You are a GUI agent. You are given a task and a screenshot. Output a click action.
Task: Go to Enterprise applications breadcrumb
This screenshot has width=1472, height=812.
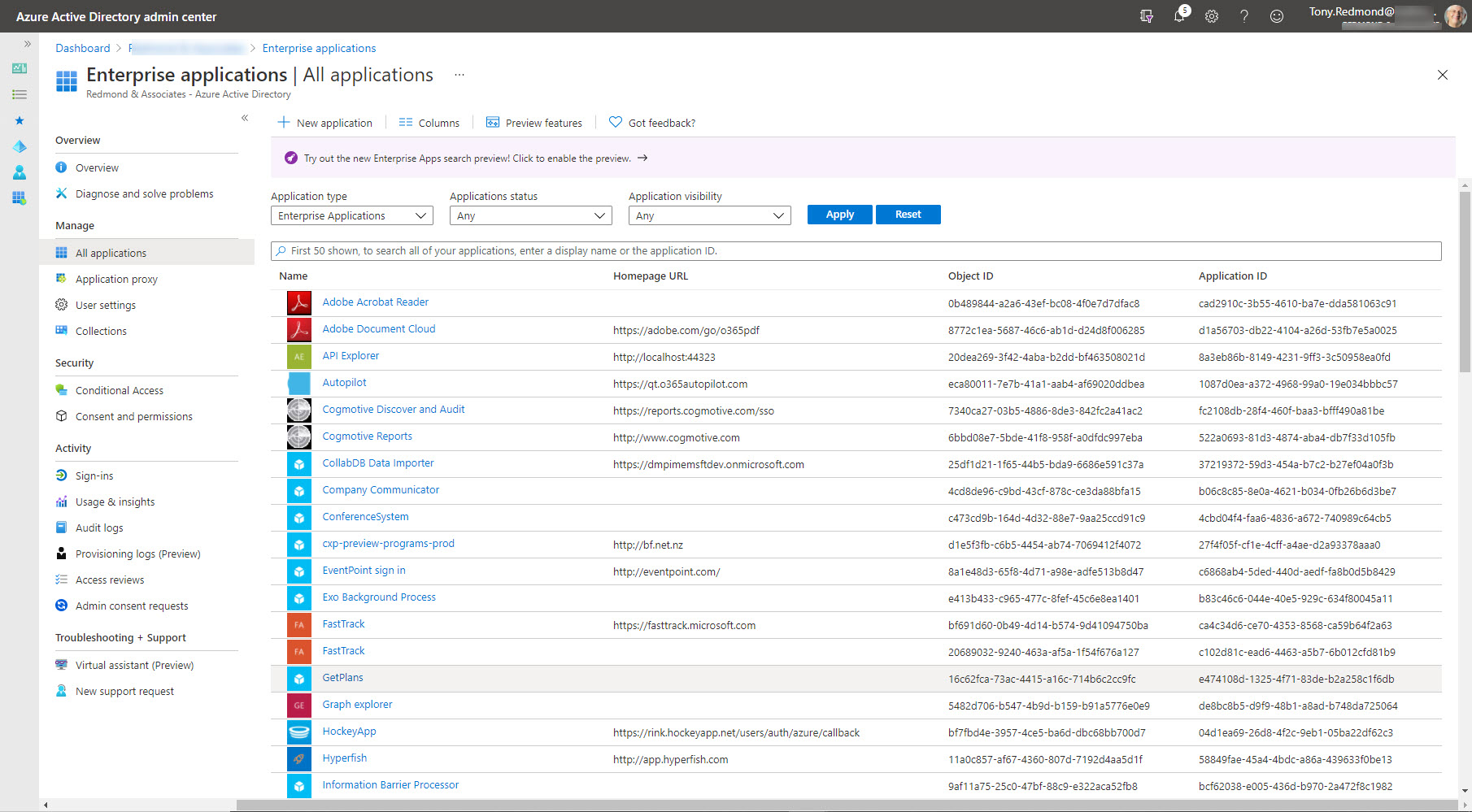[319, 48]
